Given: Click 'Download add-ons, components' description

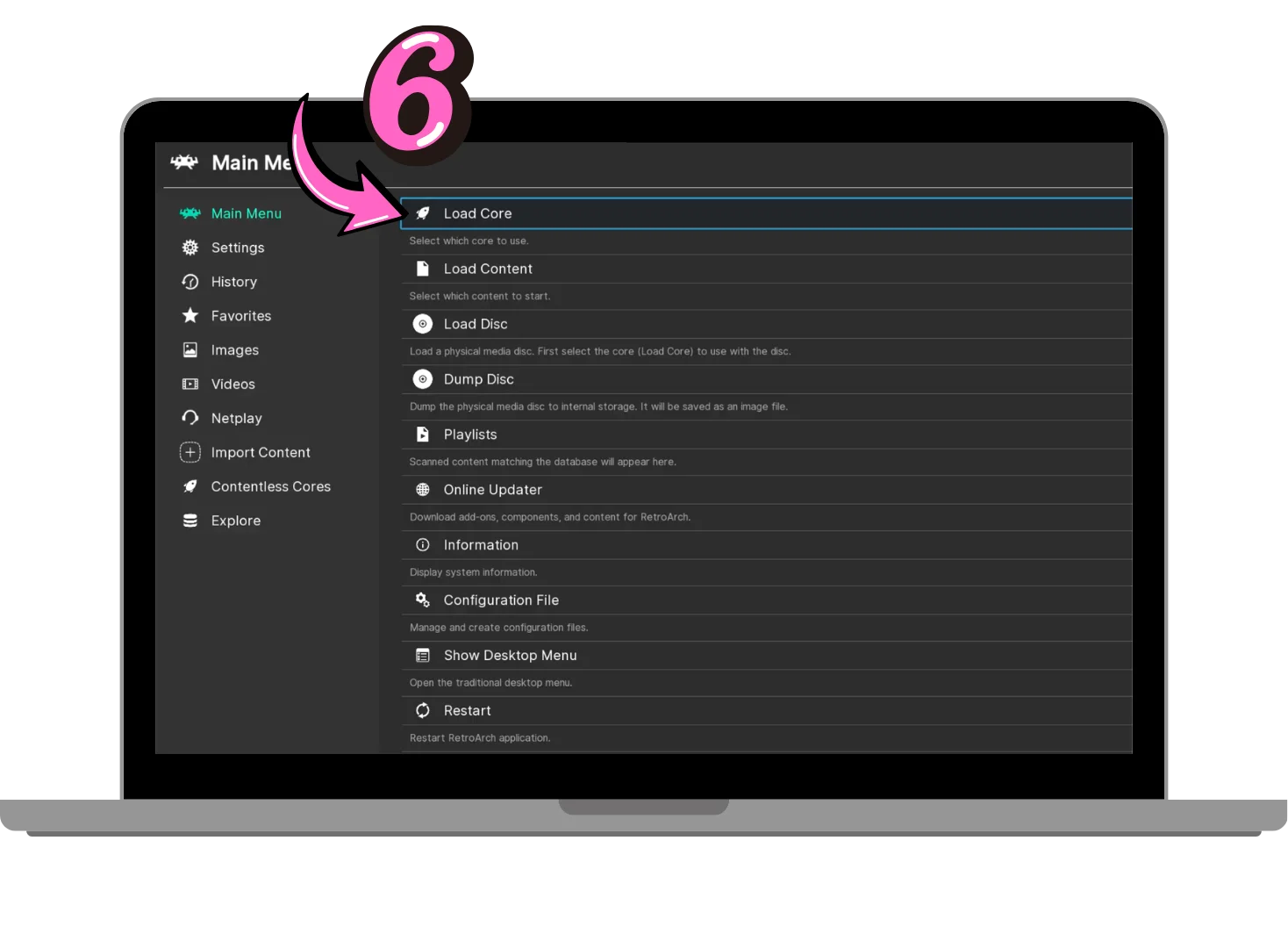Looking at the screenshot, I should point(550,517).
